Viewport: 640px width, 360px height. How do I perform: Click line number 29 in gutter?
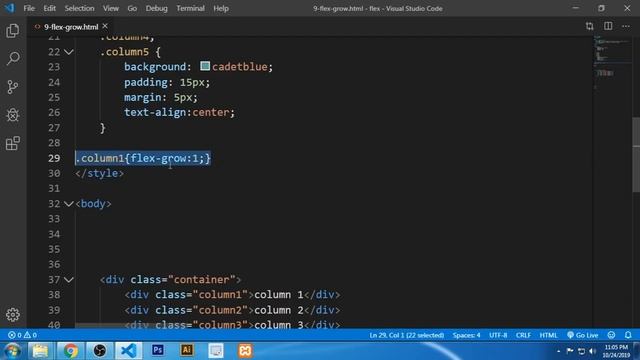(x=54, y=158)
